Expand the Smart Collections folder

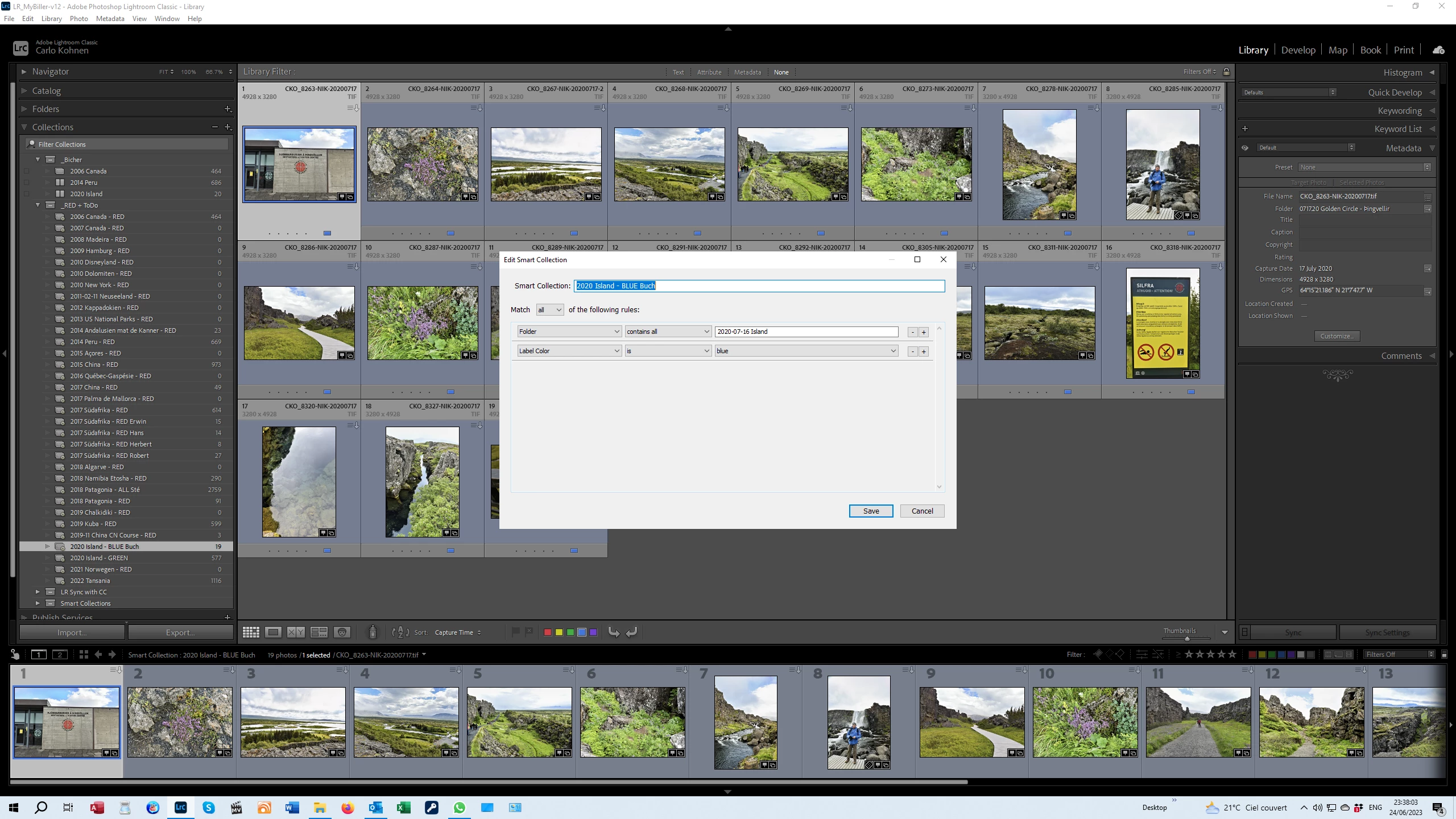38,603
